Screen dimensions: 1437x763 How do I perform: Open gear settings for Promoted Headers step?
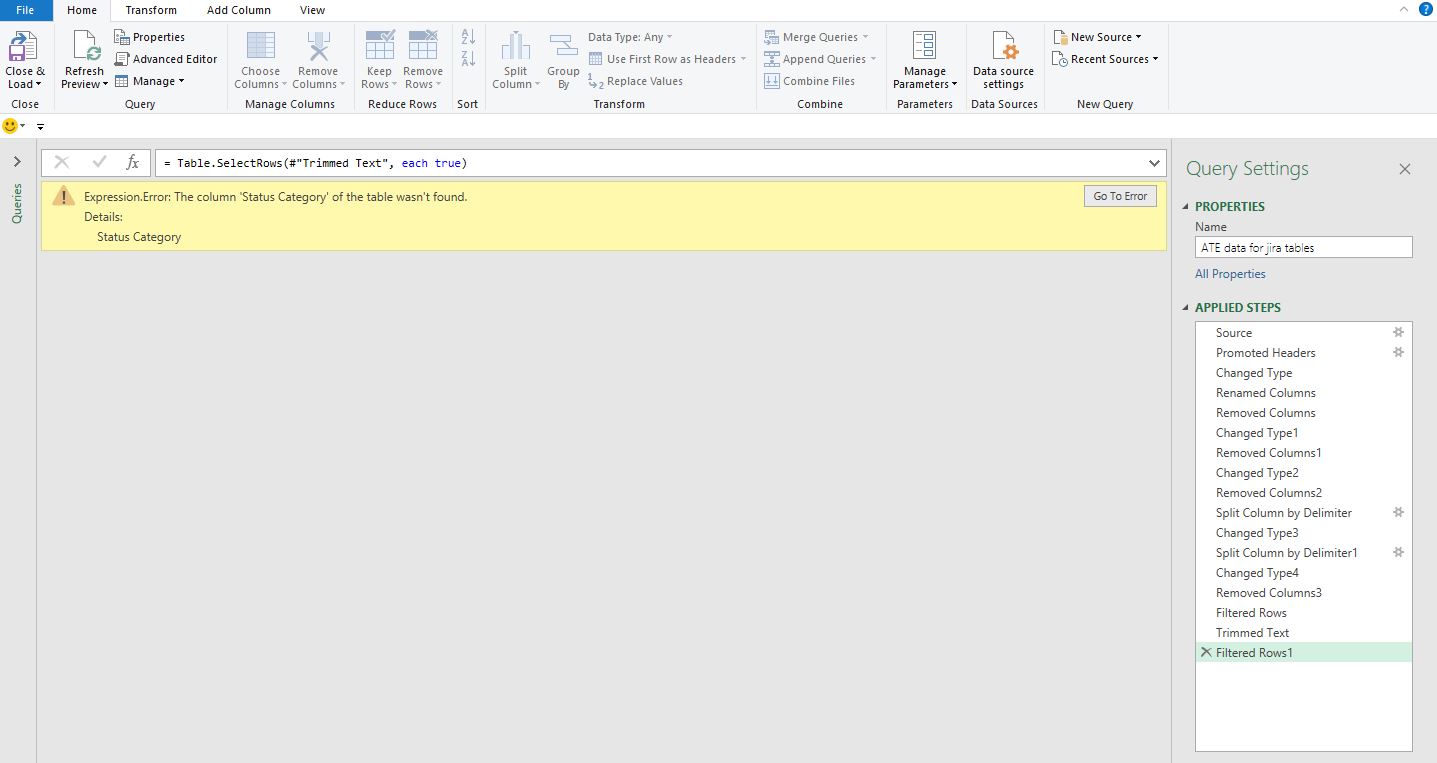pos(1398,352)
